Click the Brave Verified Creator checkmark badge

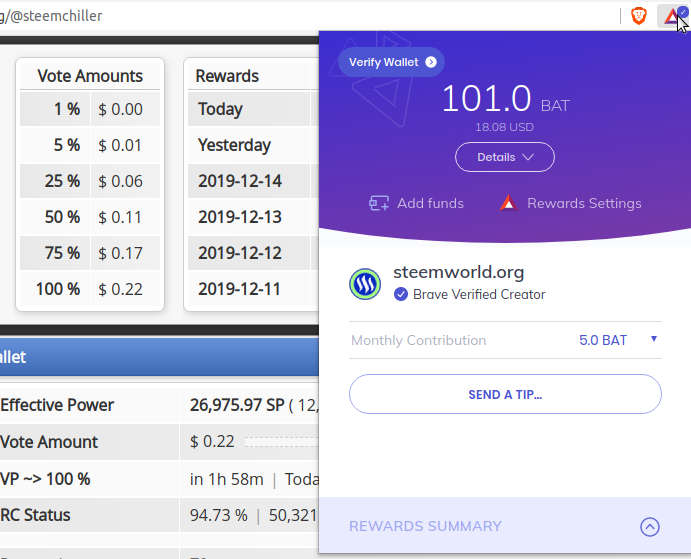coord(401,294)
